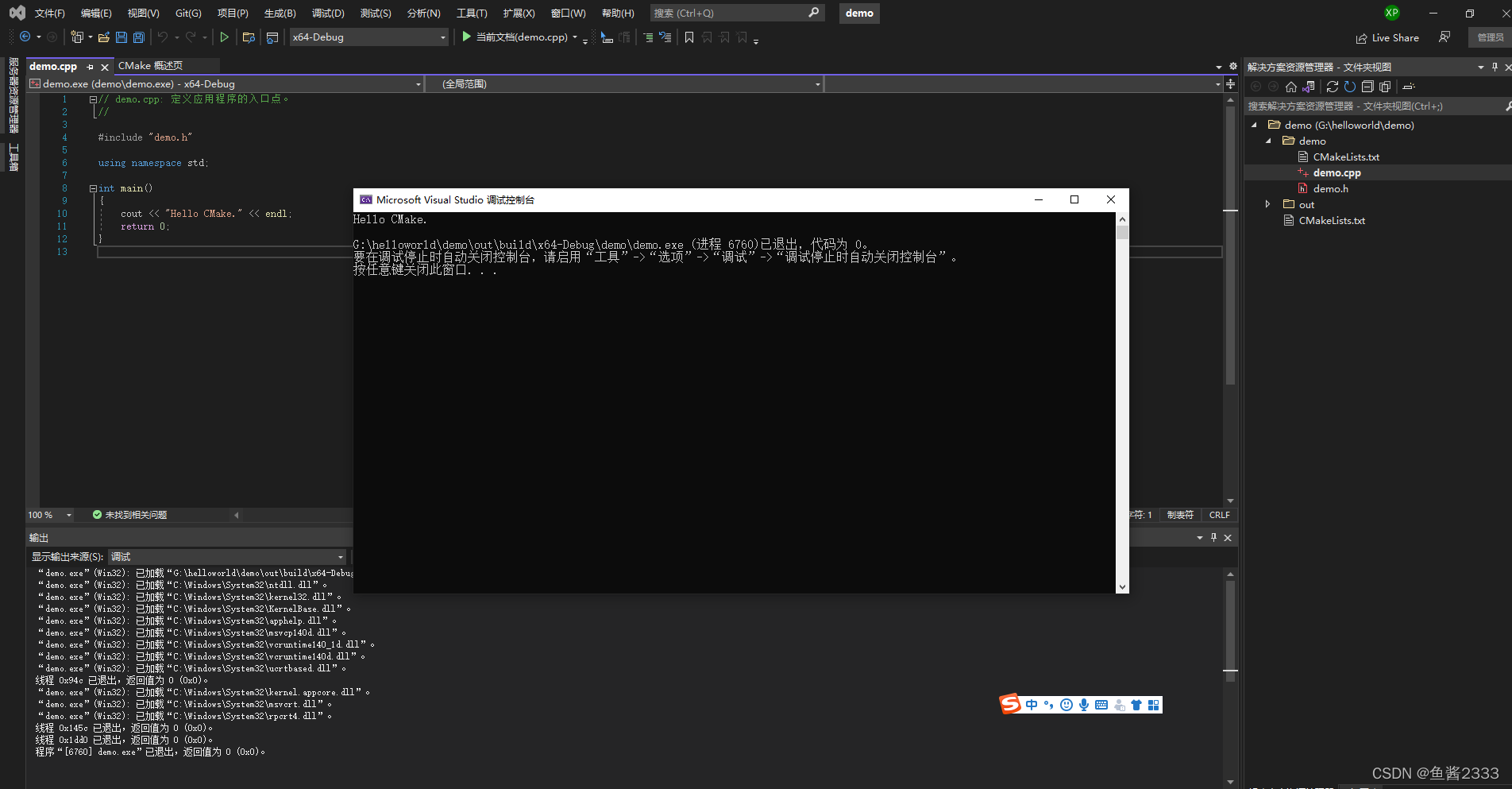
Task: Click the sync with active document icon
Action: tap(1333, 87)
